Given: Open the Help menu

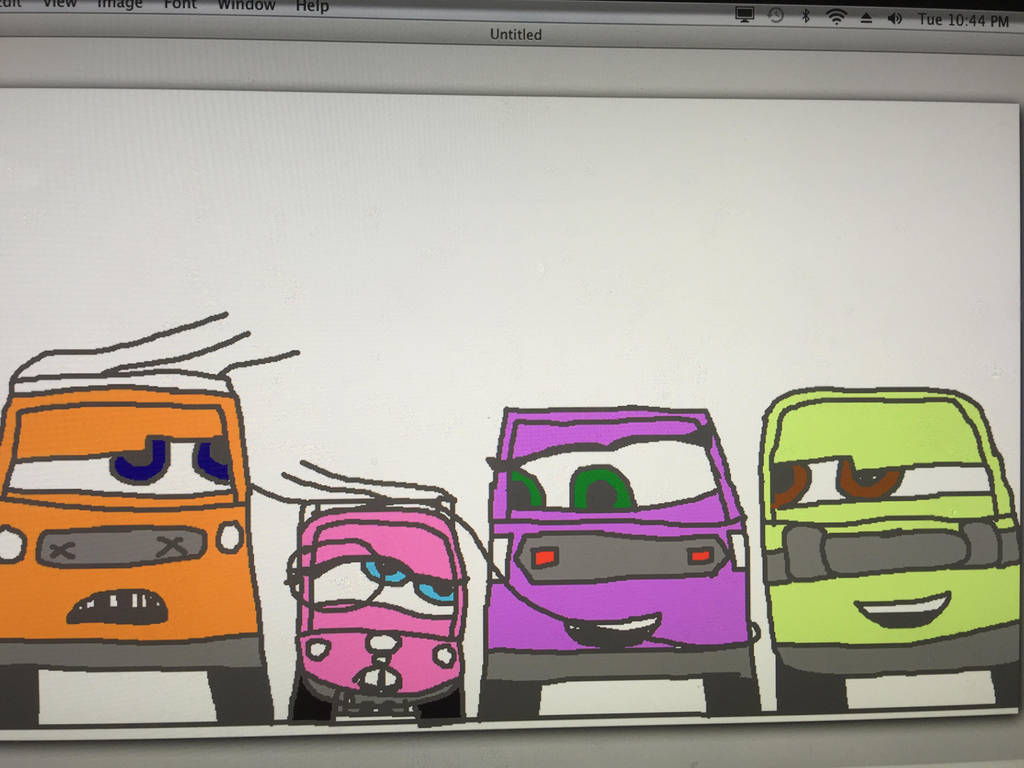Looking at the screenshot, I should [312, 7].
